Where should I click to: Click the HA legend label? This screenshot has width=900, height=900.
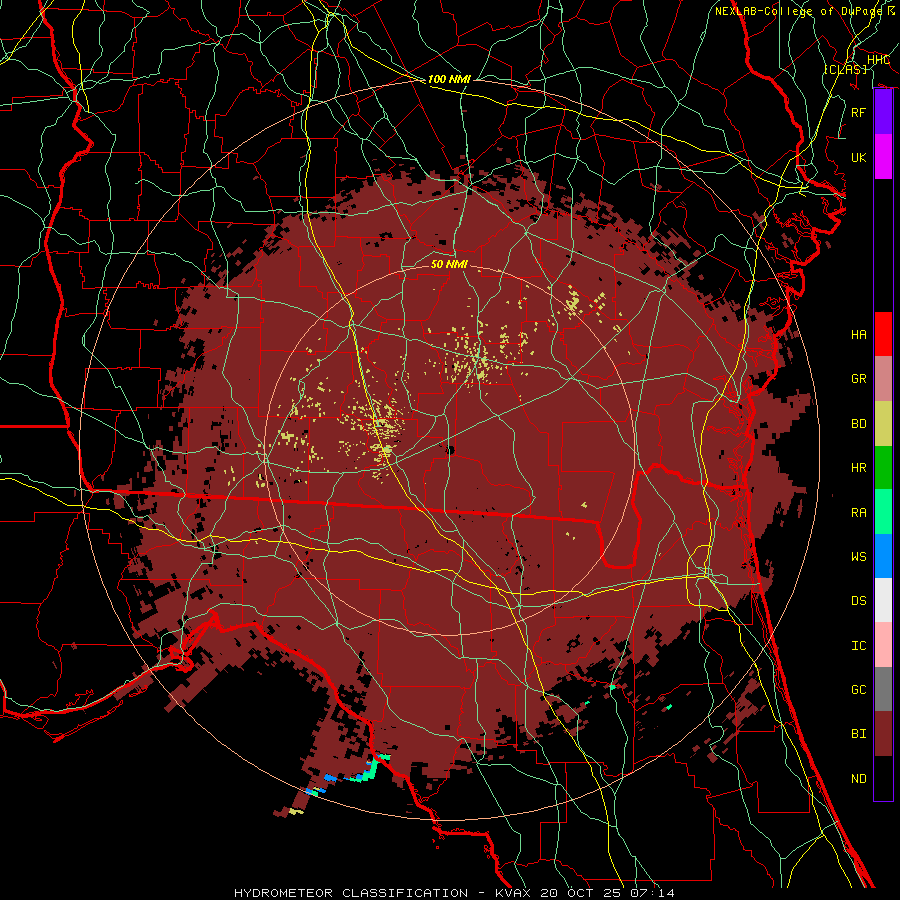[x=859, y=335]
